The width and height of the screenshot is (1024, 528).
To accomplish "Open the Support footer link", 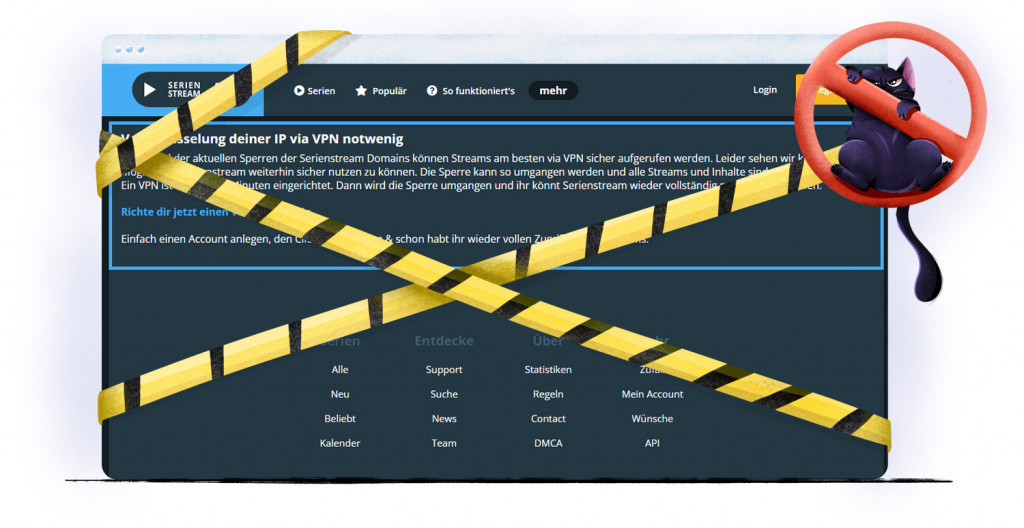I will [444, 370].
